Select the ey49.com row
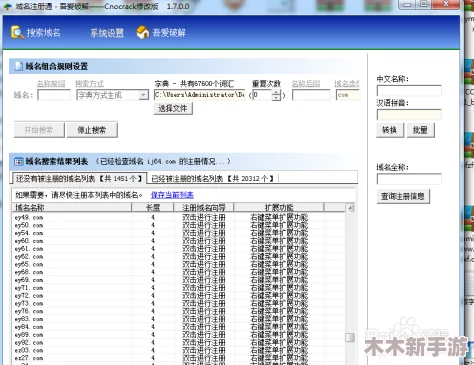Viewport: 474px width, 365px height. pos(179,217)
